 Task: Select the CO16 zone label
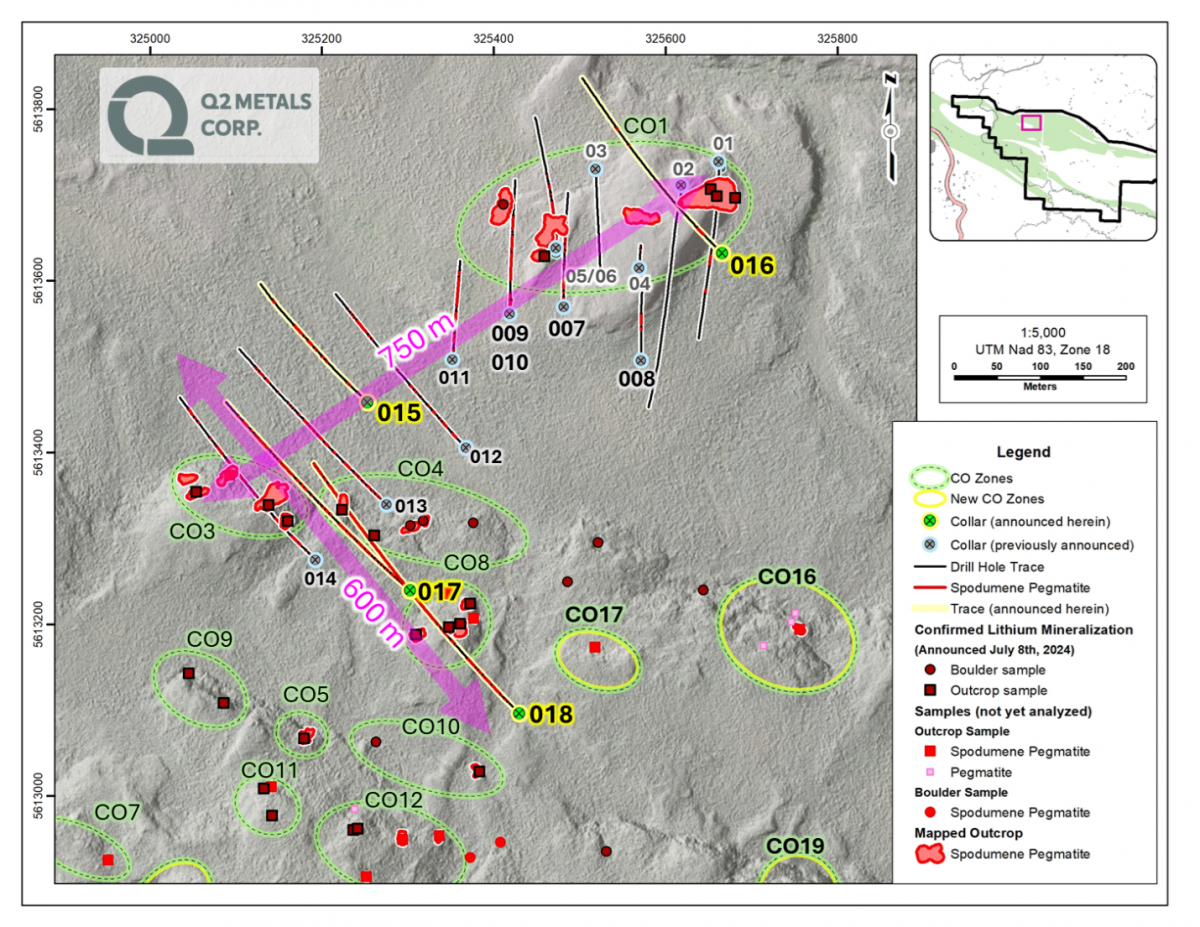[787, 577]
